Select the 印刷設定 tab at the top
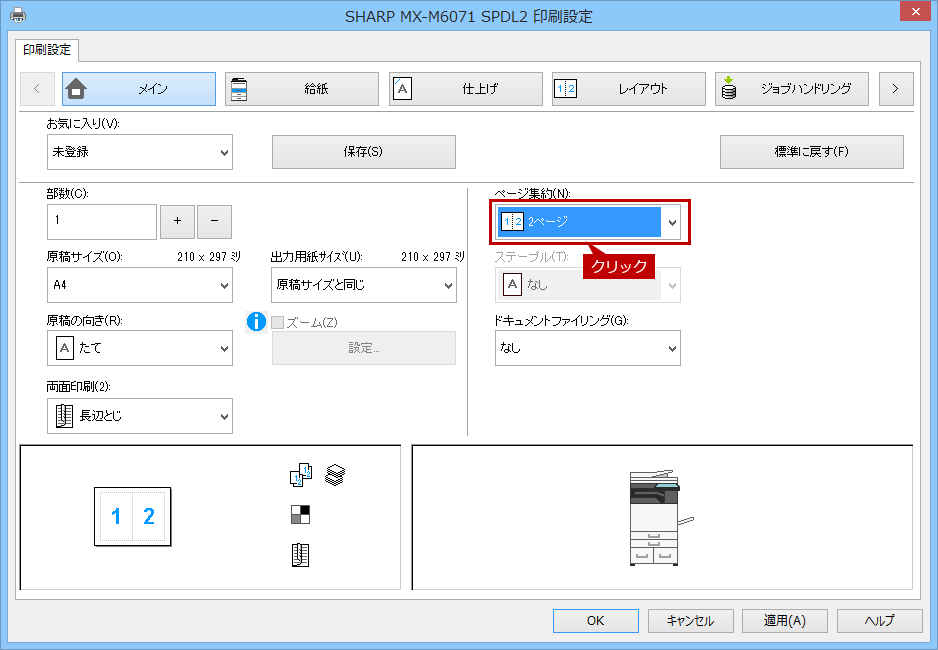The height and width of the screenshot is (650, 938). pos(47,50)
